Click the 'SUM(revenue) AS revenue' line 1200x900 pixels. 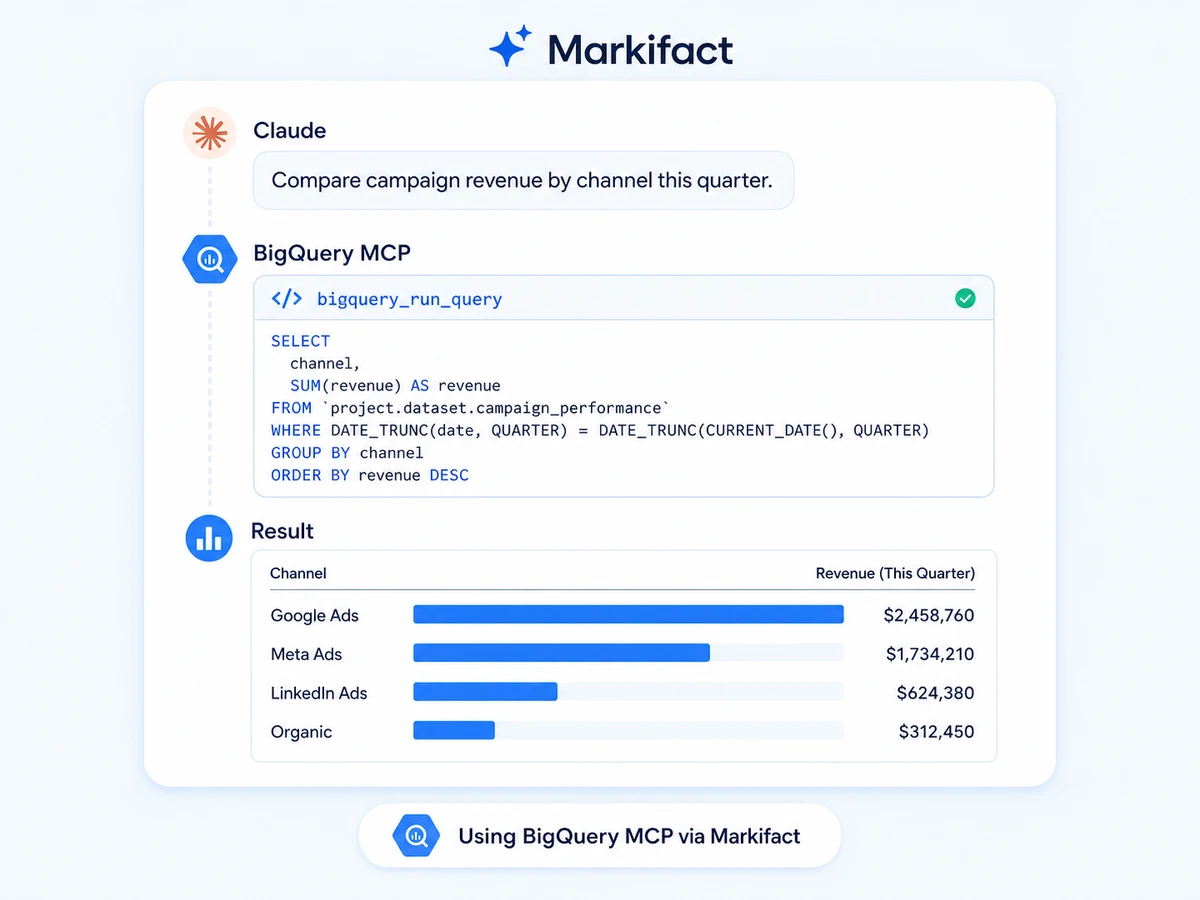point(395,385)
